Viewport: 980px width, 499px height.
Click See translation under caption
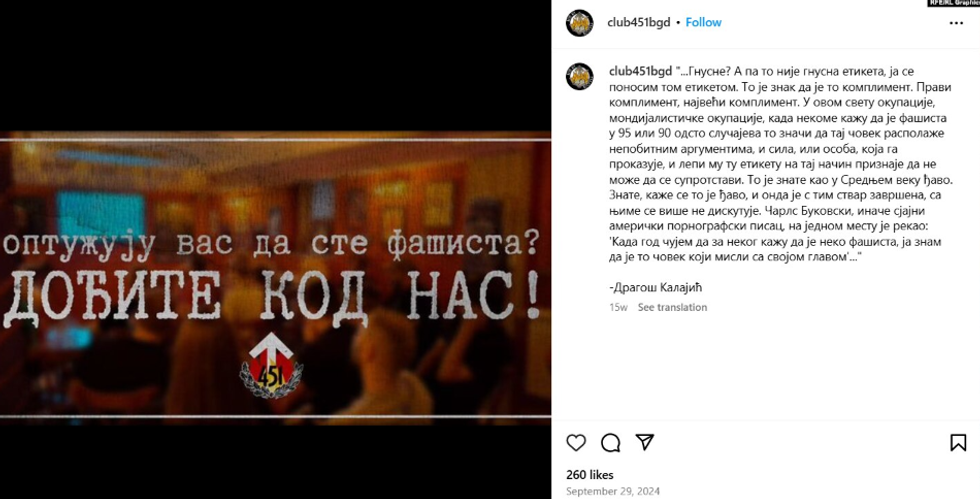(672, 307)
